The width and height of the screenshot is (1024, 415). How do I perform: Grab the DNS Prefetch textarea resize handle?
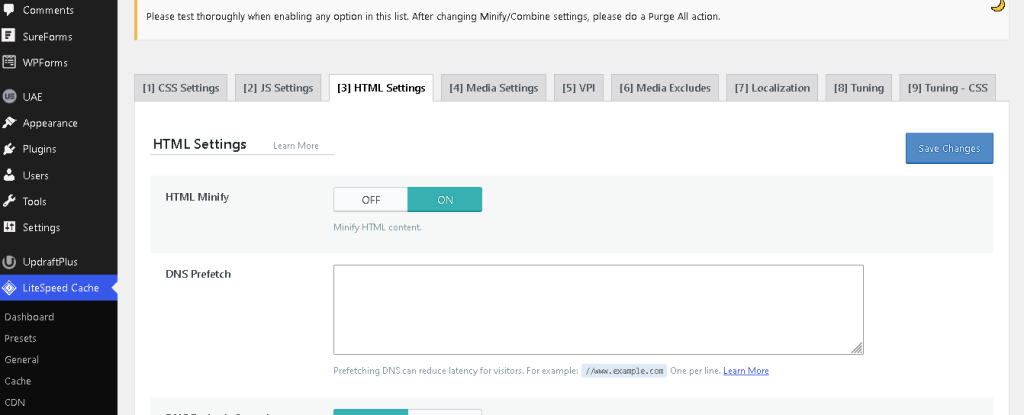tap(857, 348)
